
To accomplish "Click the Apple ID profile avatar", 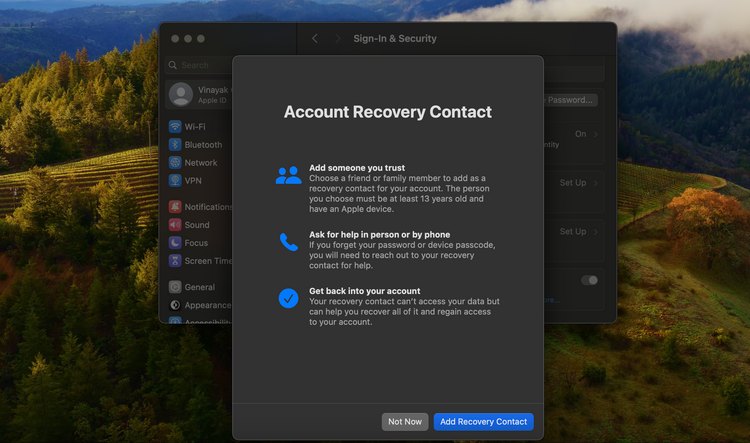I will pyautogui.click(x=181, y=94).
